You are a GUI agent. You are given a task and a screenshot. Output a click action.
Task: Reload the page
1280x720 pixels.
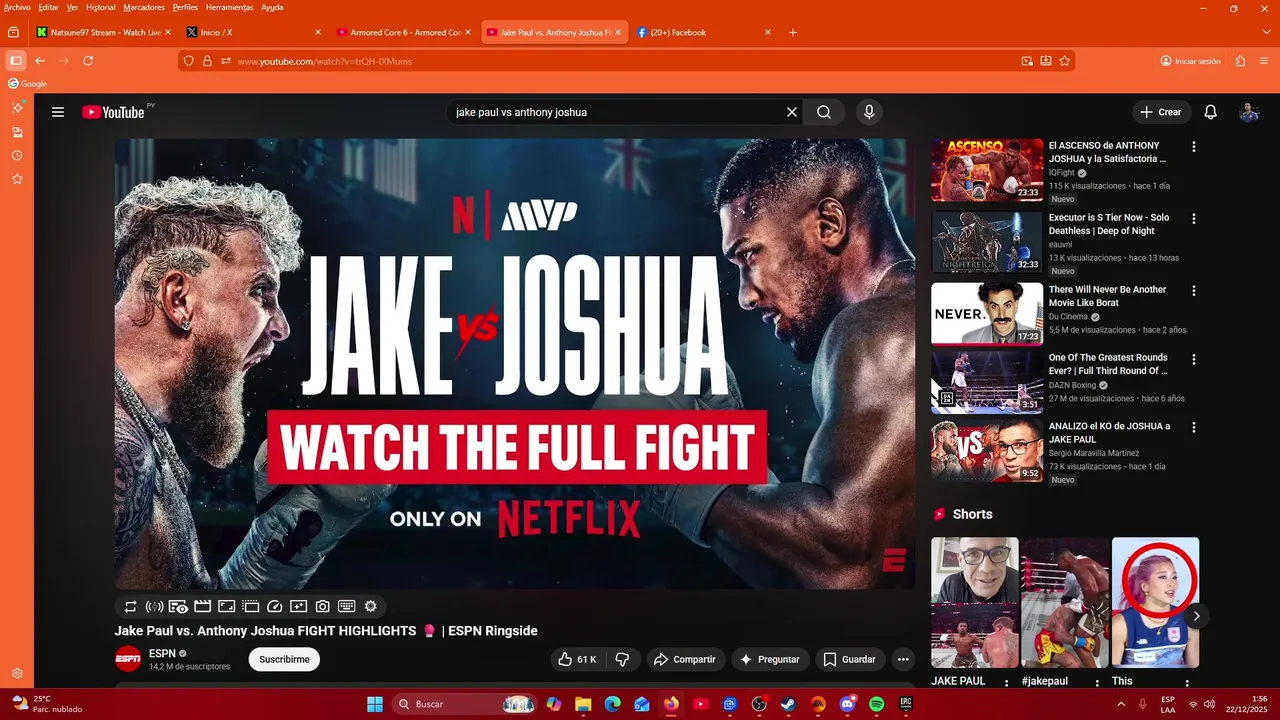point(88,61)
